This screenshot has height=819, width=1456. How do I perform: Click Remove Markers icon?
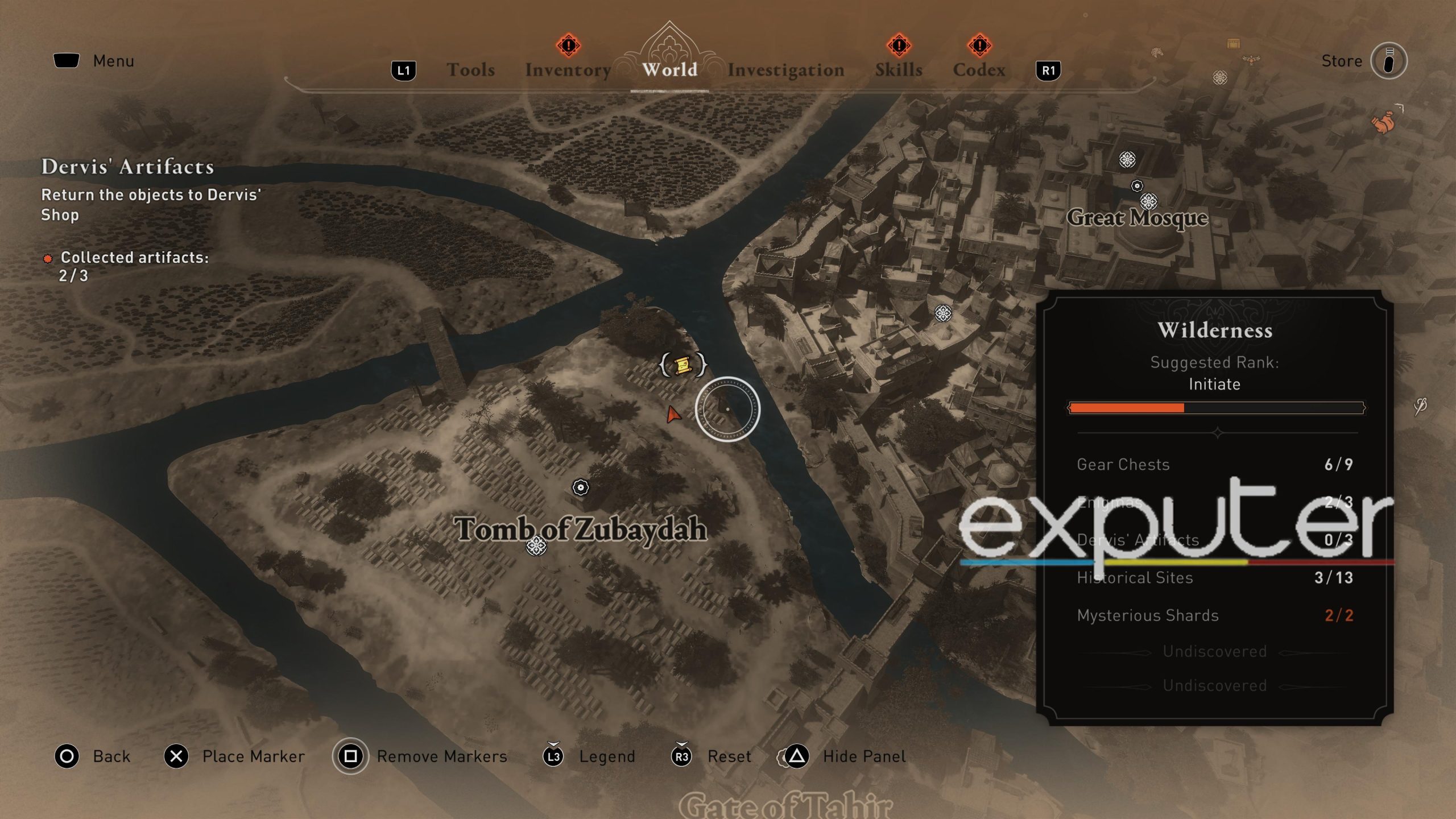coord(351,755)
